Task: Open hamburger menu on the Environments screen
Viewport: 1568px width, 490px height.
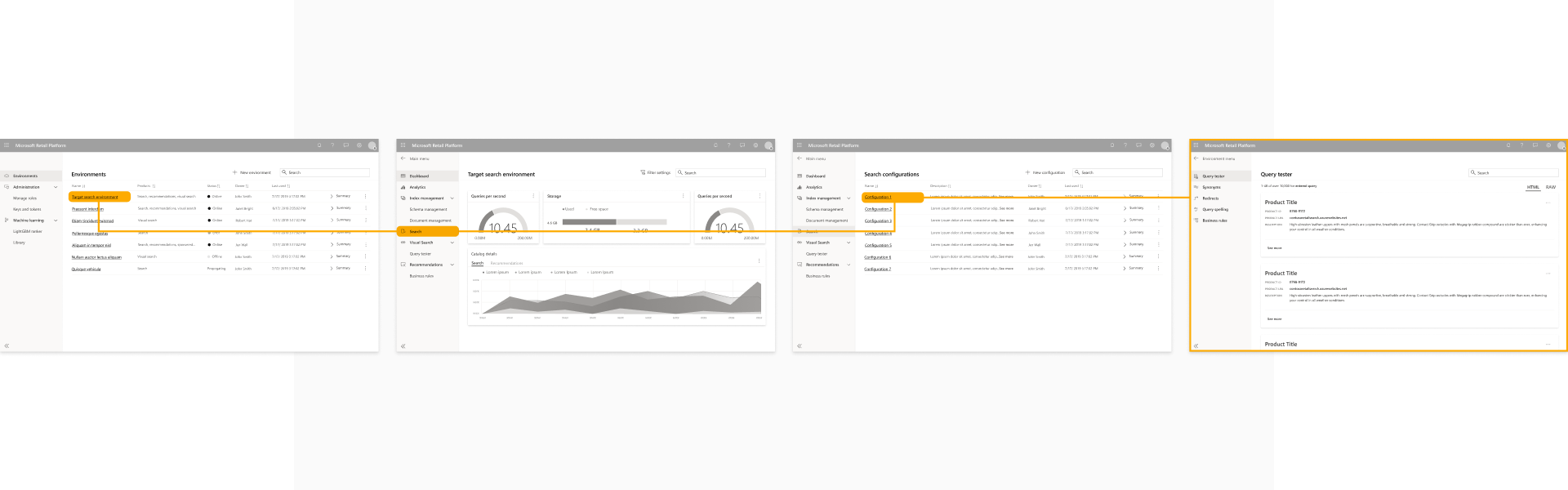Action: (7, 145)
